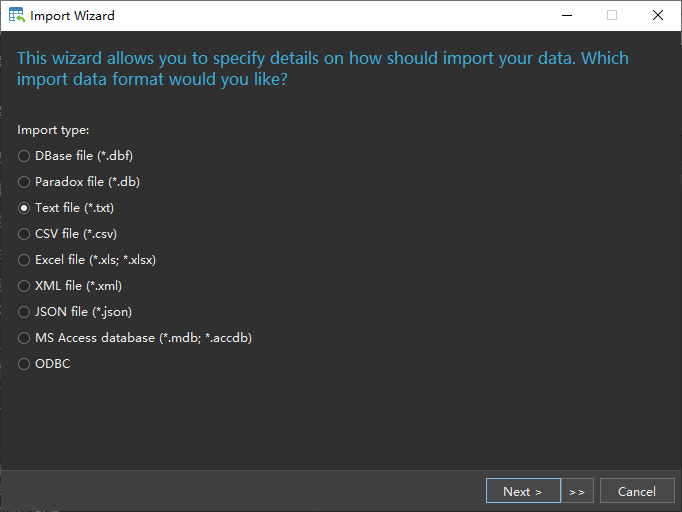Click the greyed-out maximize button

click(x=612, y=16)
